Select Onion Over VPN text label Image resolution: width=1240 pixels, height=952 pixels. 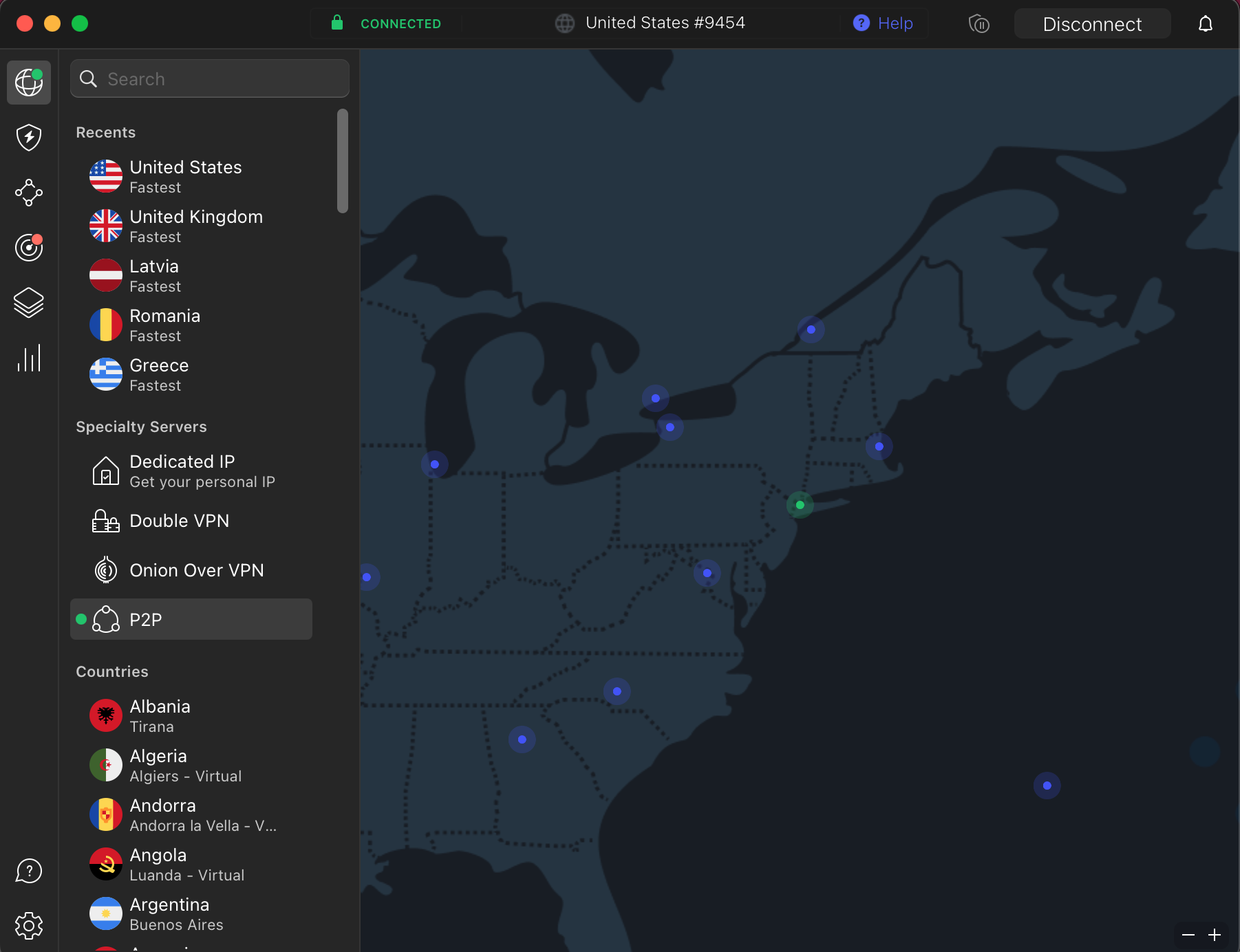click(x=197, y=570)
